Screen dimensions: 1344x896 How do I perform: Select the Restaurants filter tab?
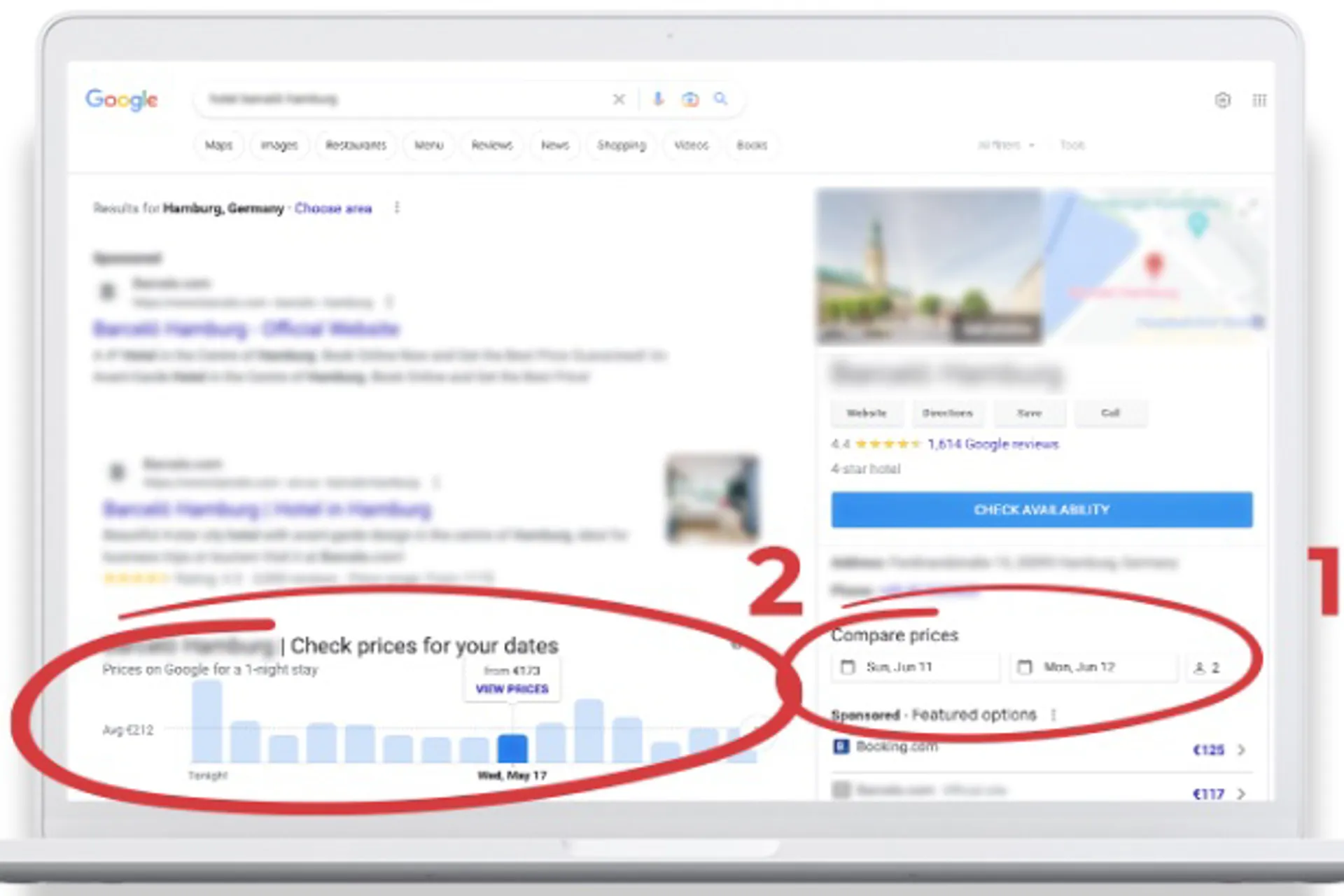356,145
